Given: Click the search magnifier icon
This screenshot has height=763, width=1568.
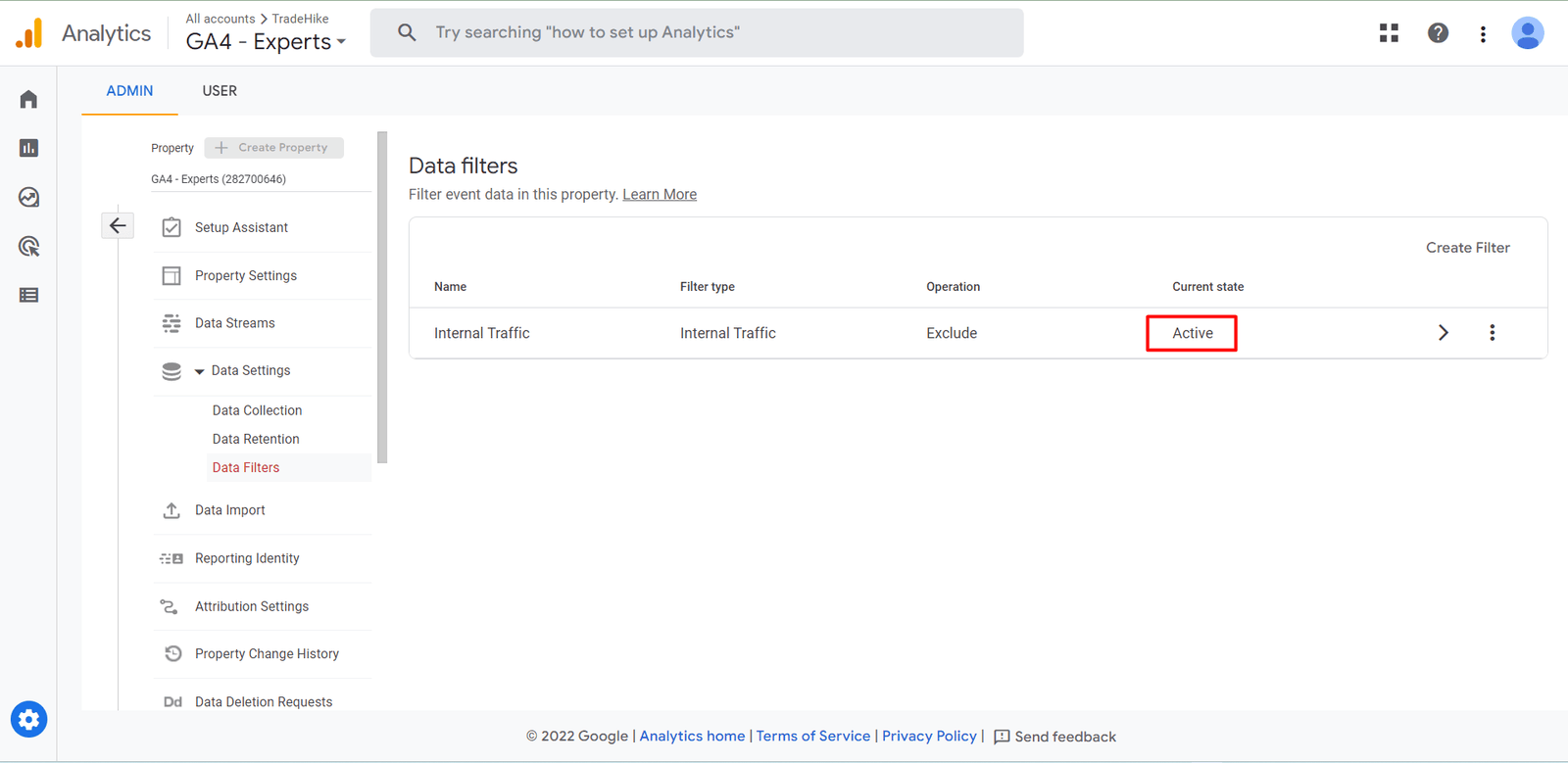Looking at the screenshot, I should (x=407, y=32).
